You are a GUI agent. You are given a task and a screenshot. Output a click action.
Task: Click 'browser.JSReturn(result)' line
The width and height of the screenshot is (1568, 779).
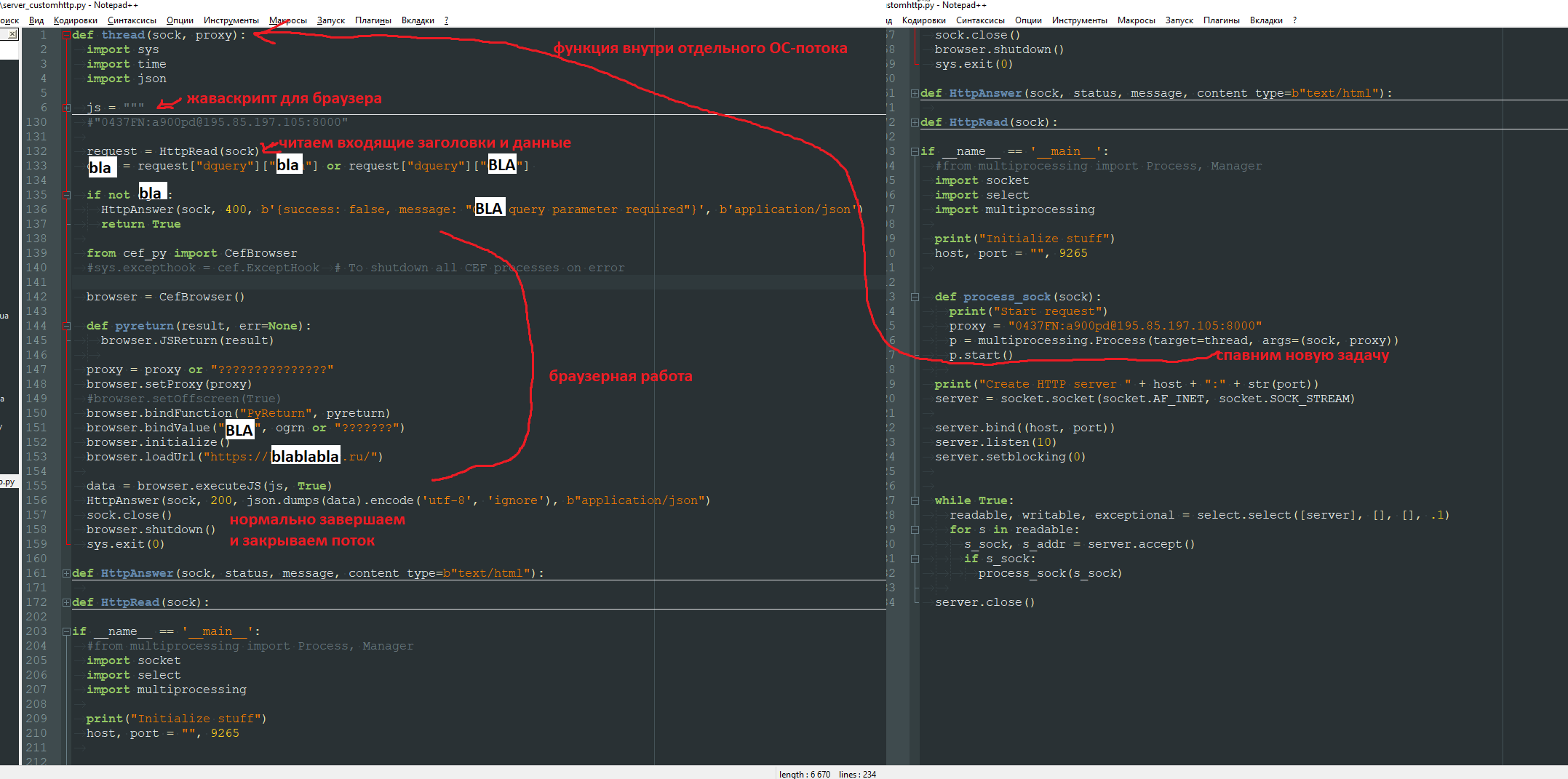(x=188, y=340)
